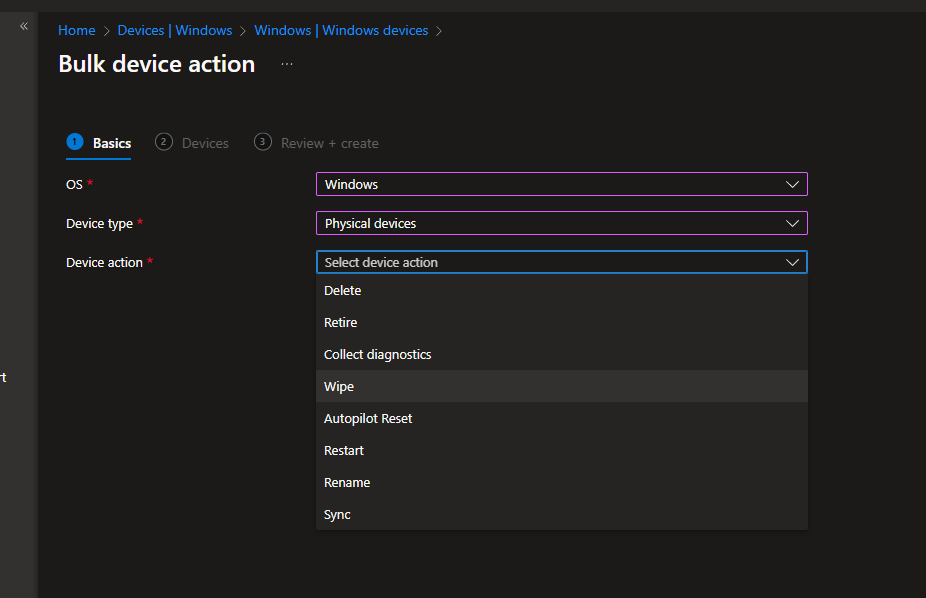This screenshot has width=926, height=598.
Task: Open the ellipsis menu beside Bulk device action
Action: [x=287, y=64]
